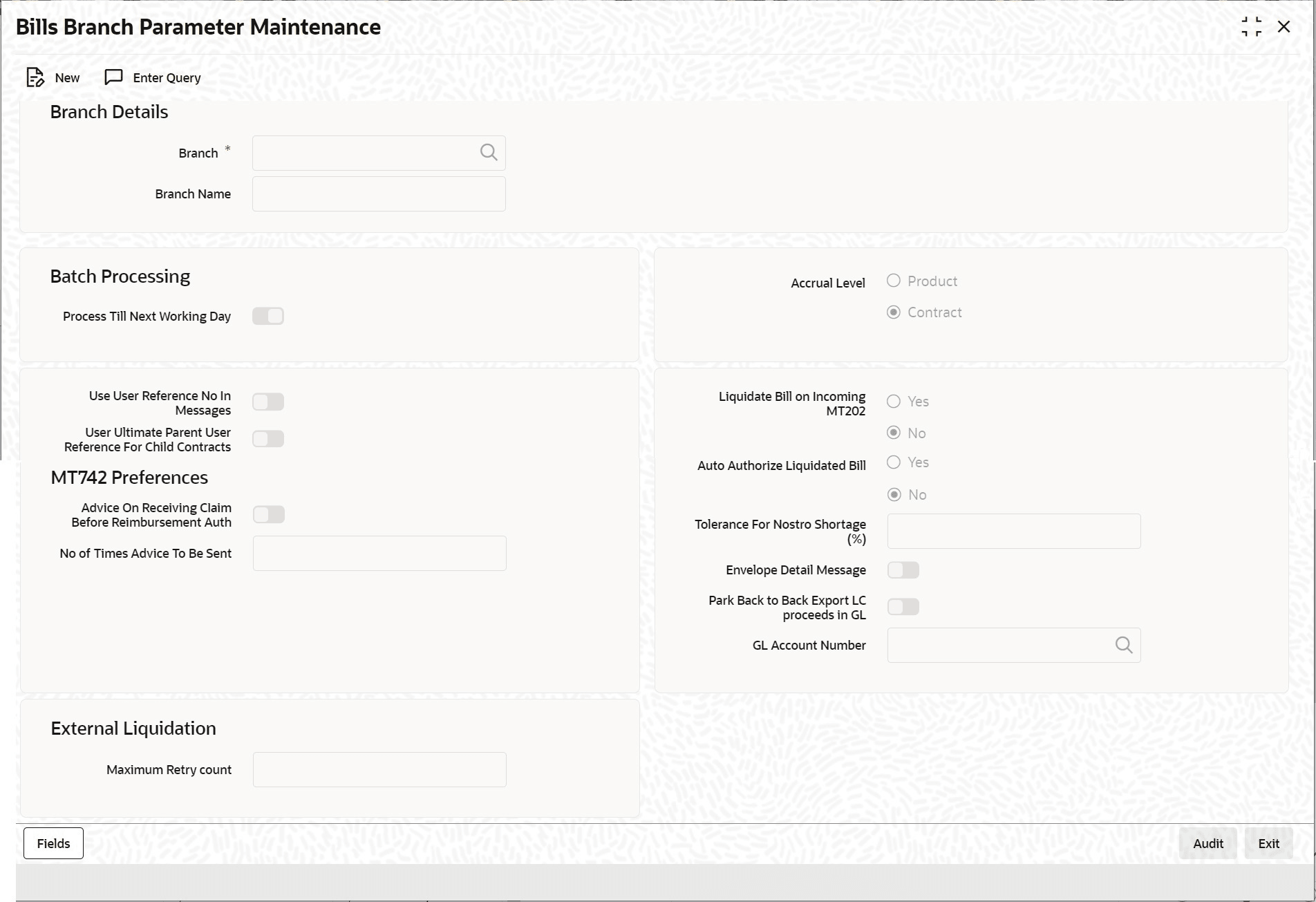
Task: Click the Fields button
Action: (x=53, y=843)
